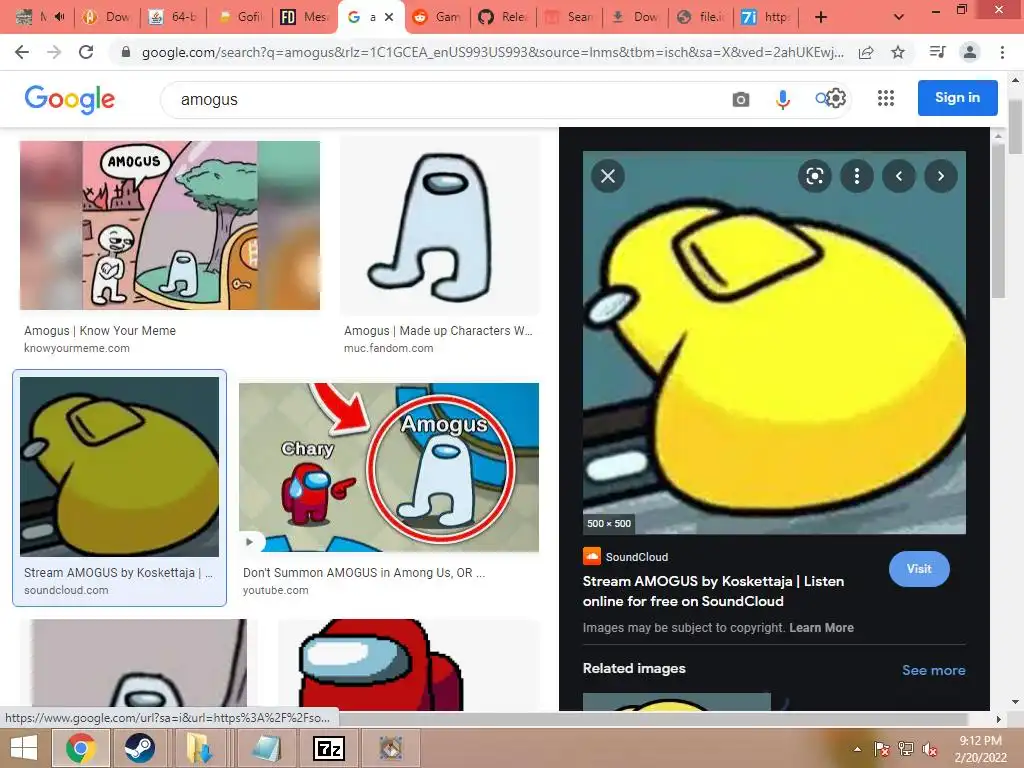Open Chrome three-dot menu

coord(1002,52)
